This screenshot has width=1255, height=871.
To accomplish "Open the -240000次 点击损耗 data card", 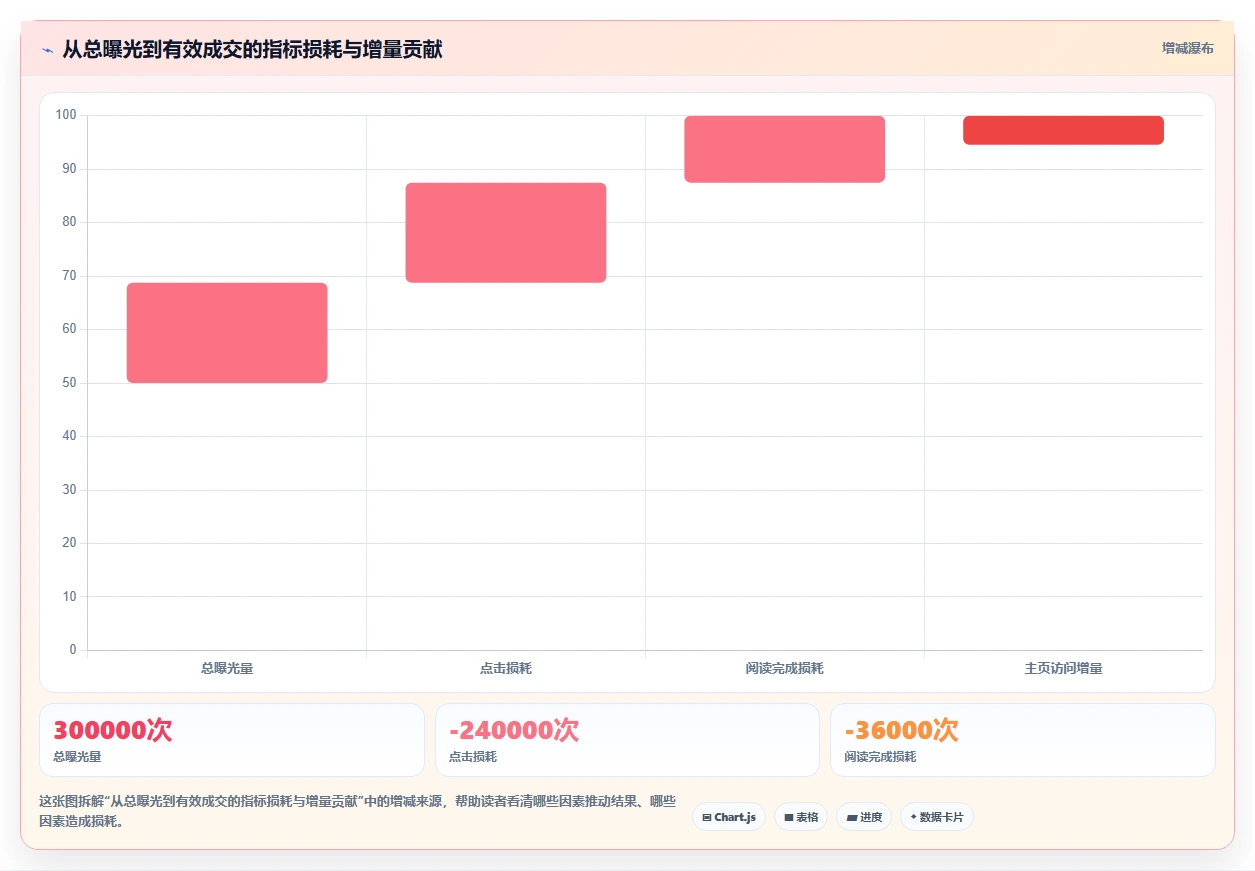I will 627,740.
